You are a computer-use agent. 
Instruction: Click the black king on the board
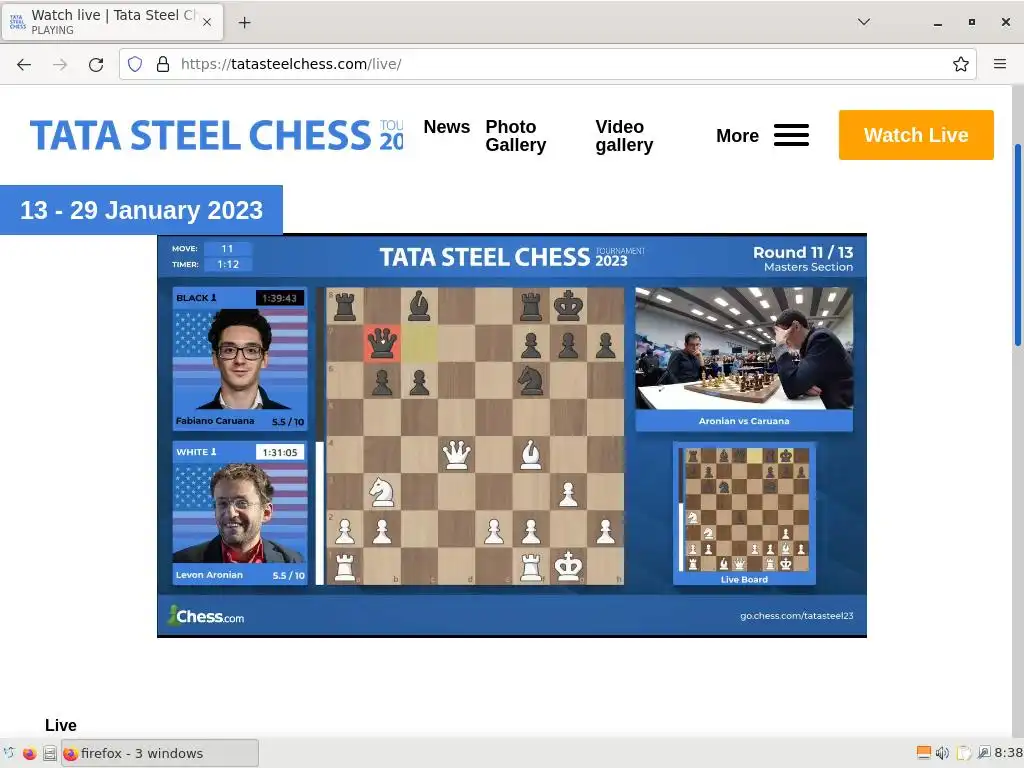pyautogui.click(x=568, y=306)
